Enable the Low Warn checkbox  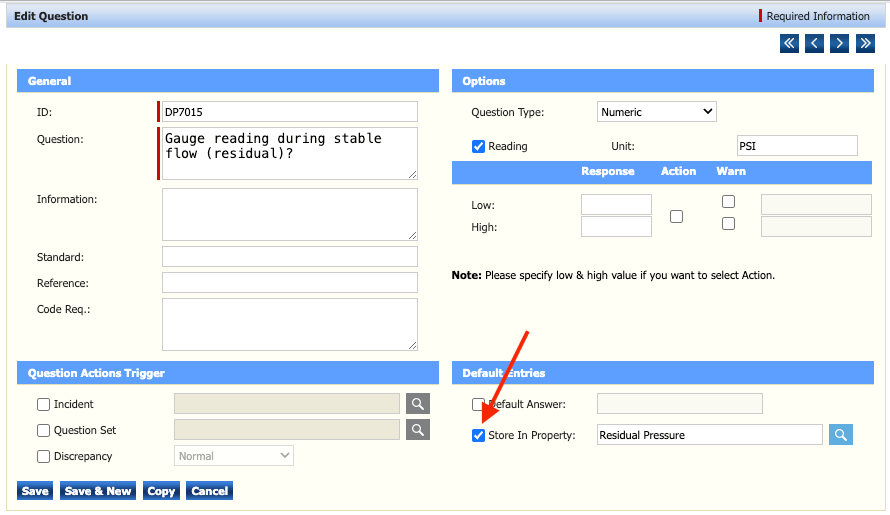[728, 202]
